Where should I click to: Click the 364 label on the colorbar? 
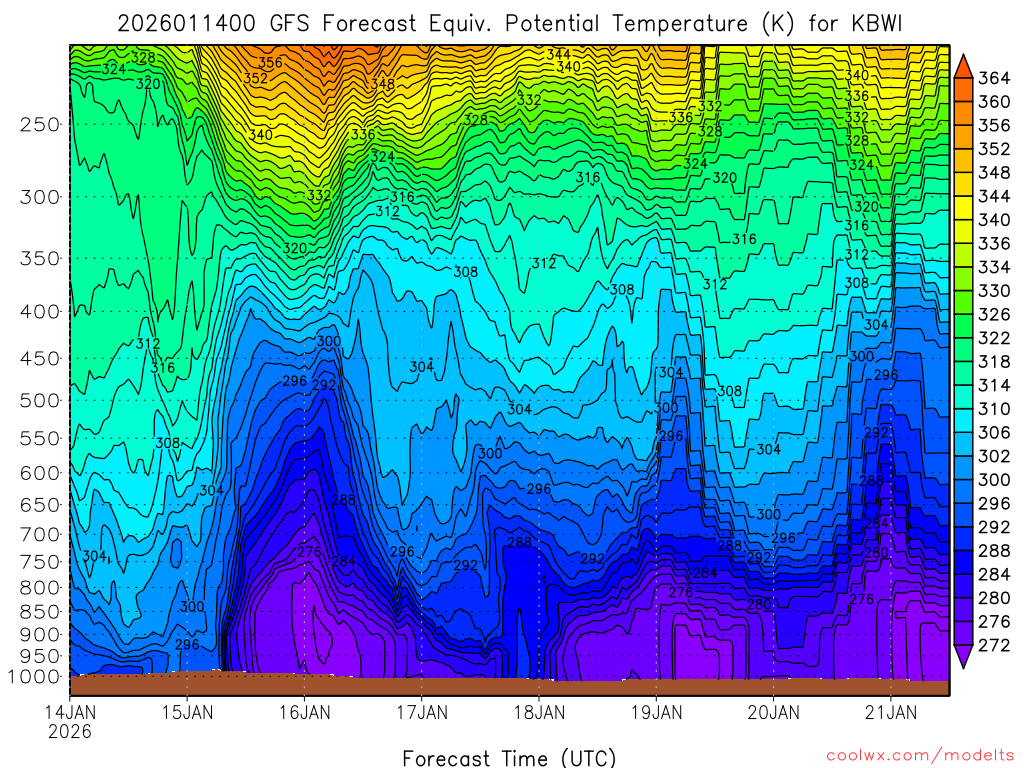(994, 78)
